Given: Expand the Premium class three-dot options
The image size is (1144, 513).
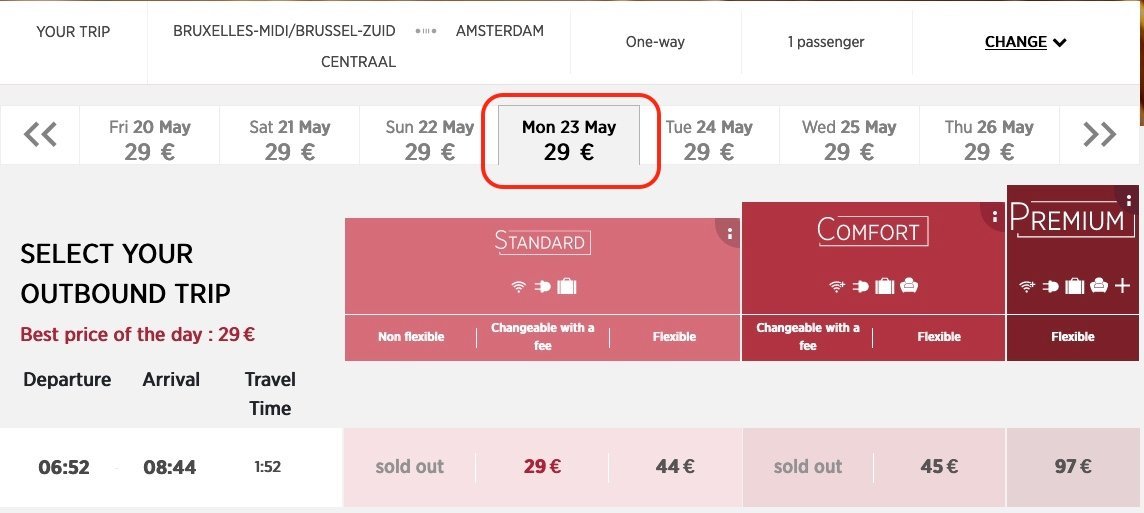Looking at the screenshot, I should pyautogui.click(x=1129, y=200).
